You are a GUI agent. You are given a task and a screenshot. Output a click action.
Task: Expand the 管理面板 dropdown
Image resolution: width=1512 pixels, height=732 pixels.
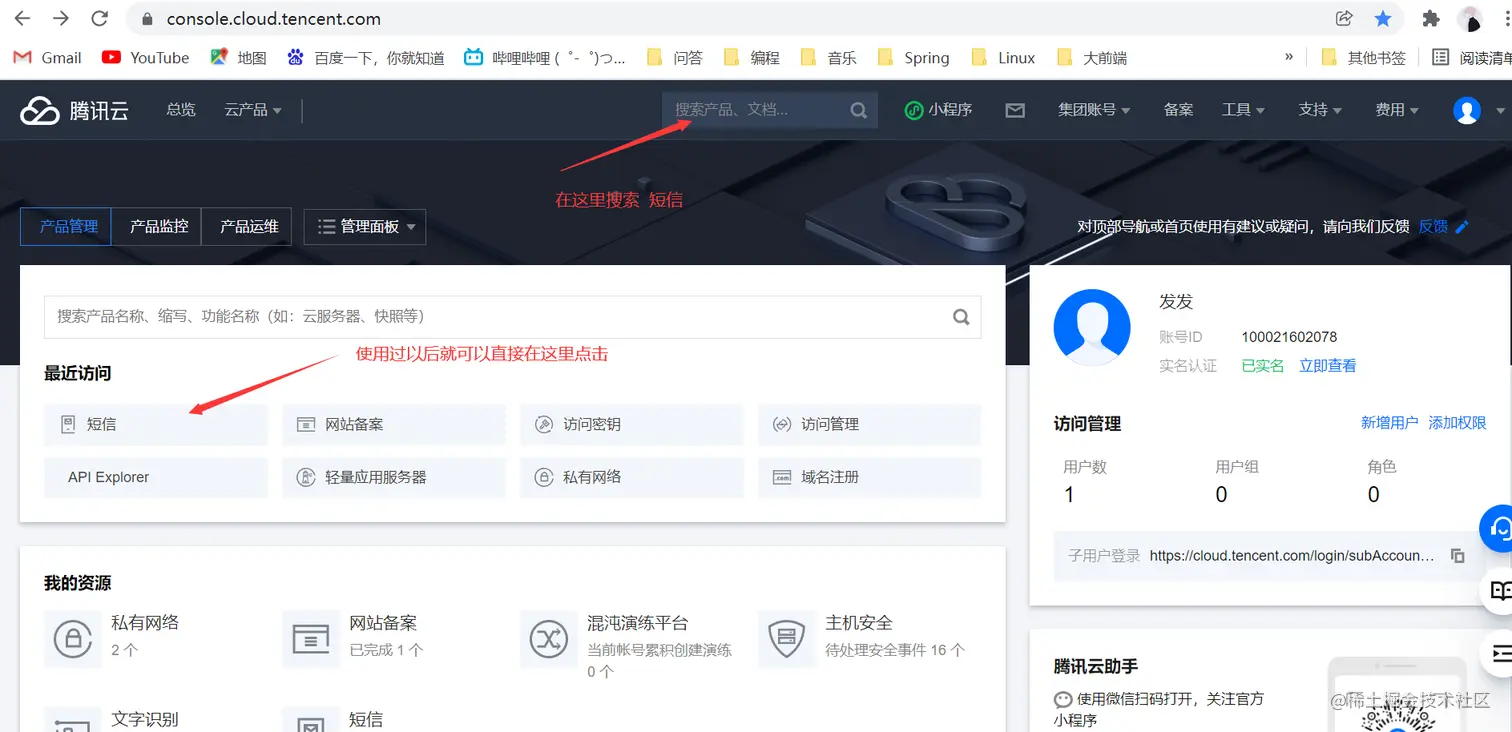[365, 227]
